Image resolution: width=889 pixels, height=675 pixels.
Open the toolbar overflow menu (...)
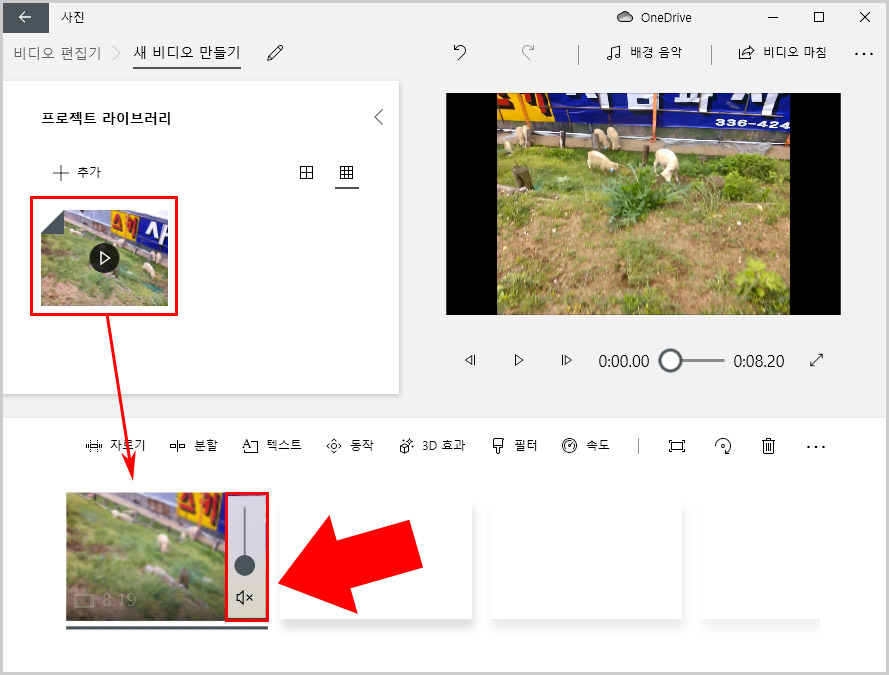click(x=816, y=446)
